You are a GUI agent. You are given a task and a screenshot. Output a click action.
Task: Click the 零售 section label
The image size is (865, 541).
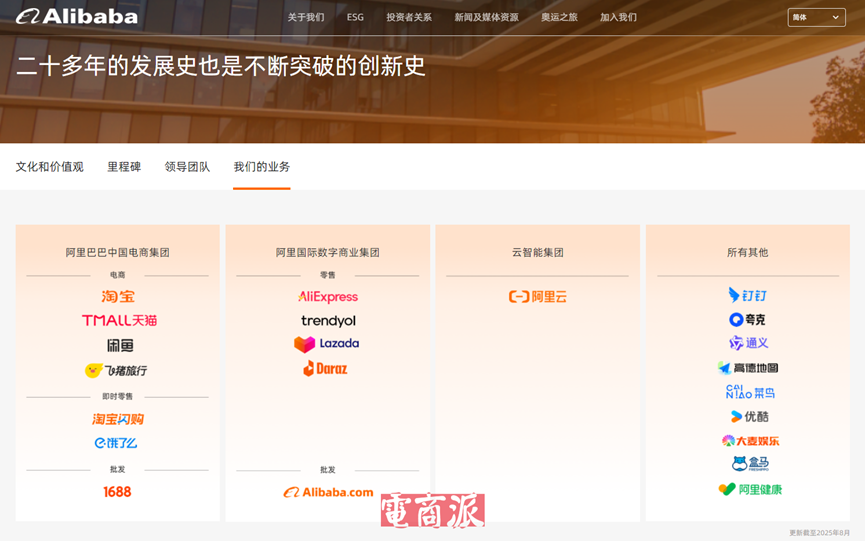[328, 275]
